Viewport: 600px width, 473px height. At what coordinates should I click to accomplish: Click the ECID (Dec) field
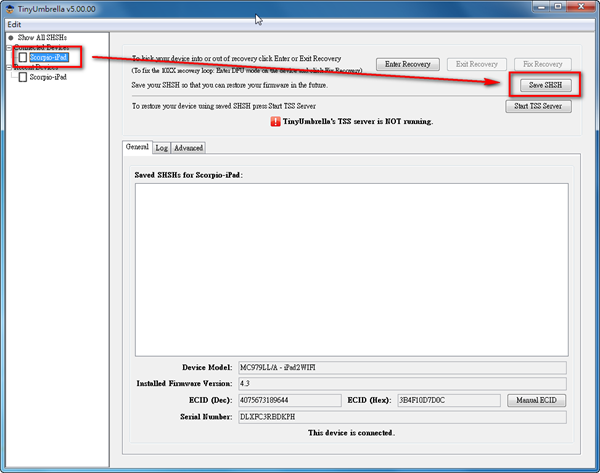(290, 400)
